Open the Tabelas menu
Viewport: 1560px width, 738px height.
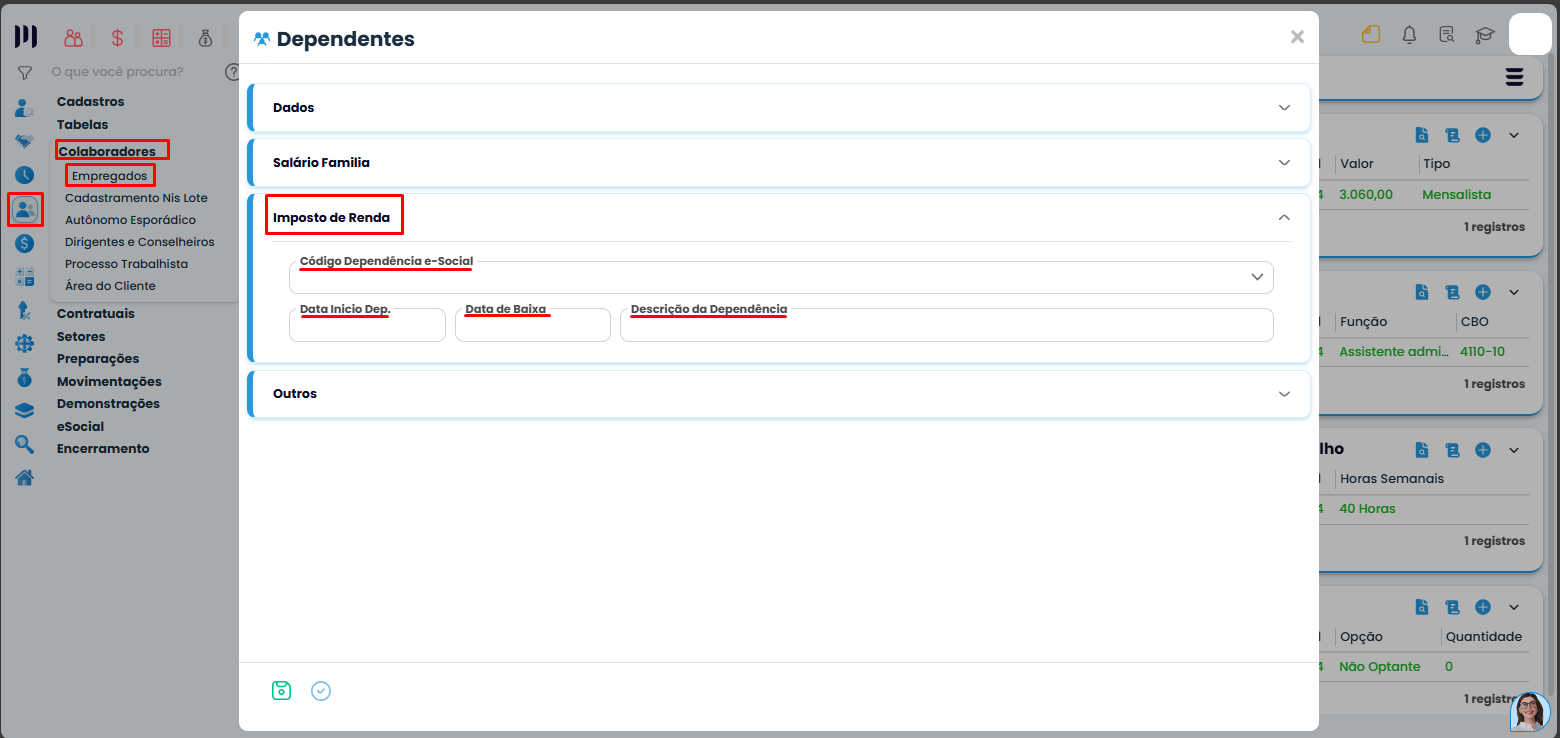point(82,125)
